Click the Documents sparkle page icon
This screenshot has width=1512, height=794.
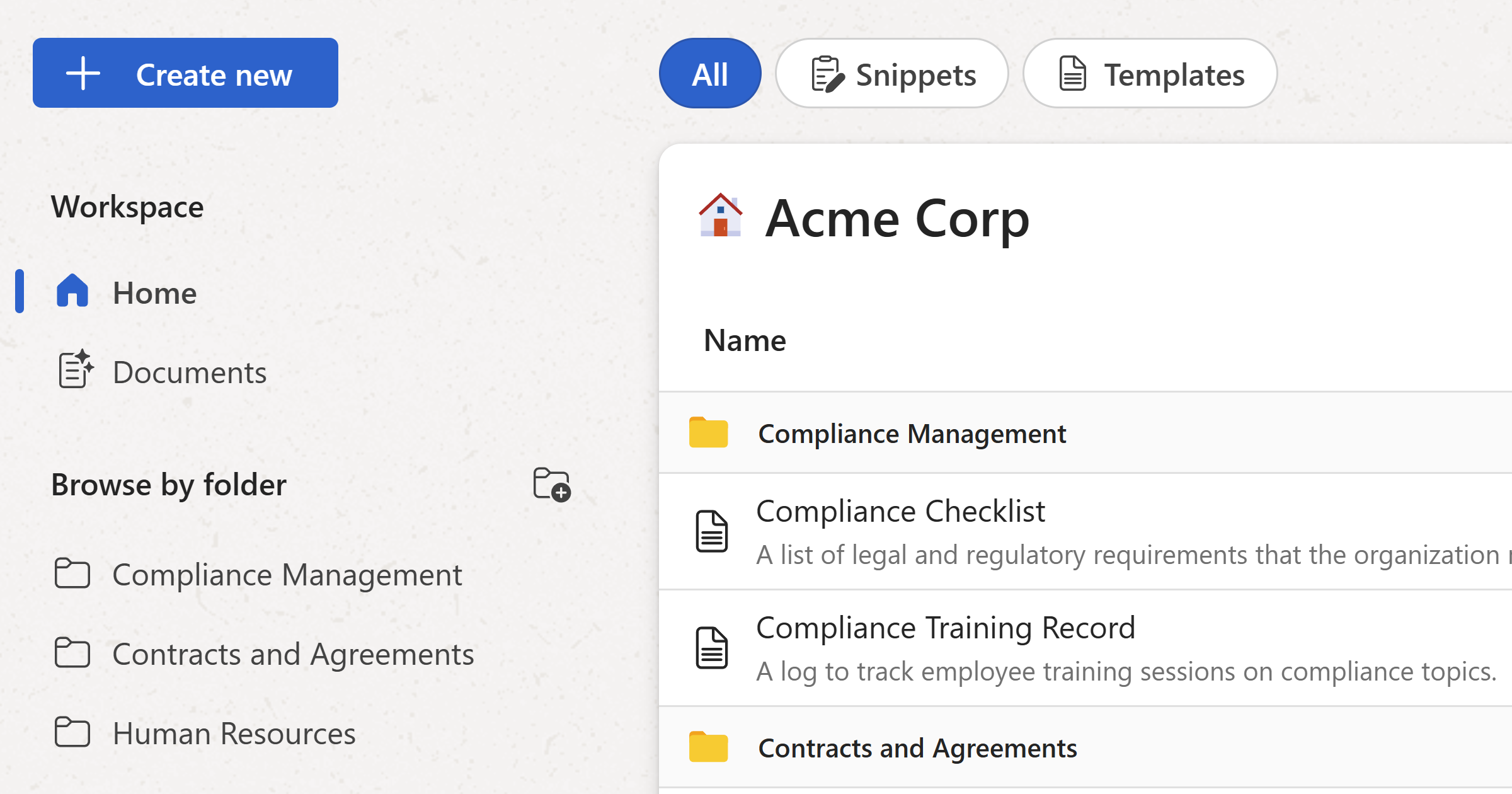click(76, 369)
